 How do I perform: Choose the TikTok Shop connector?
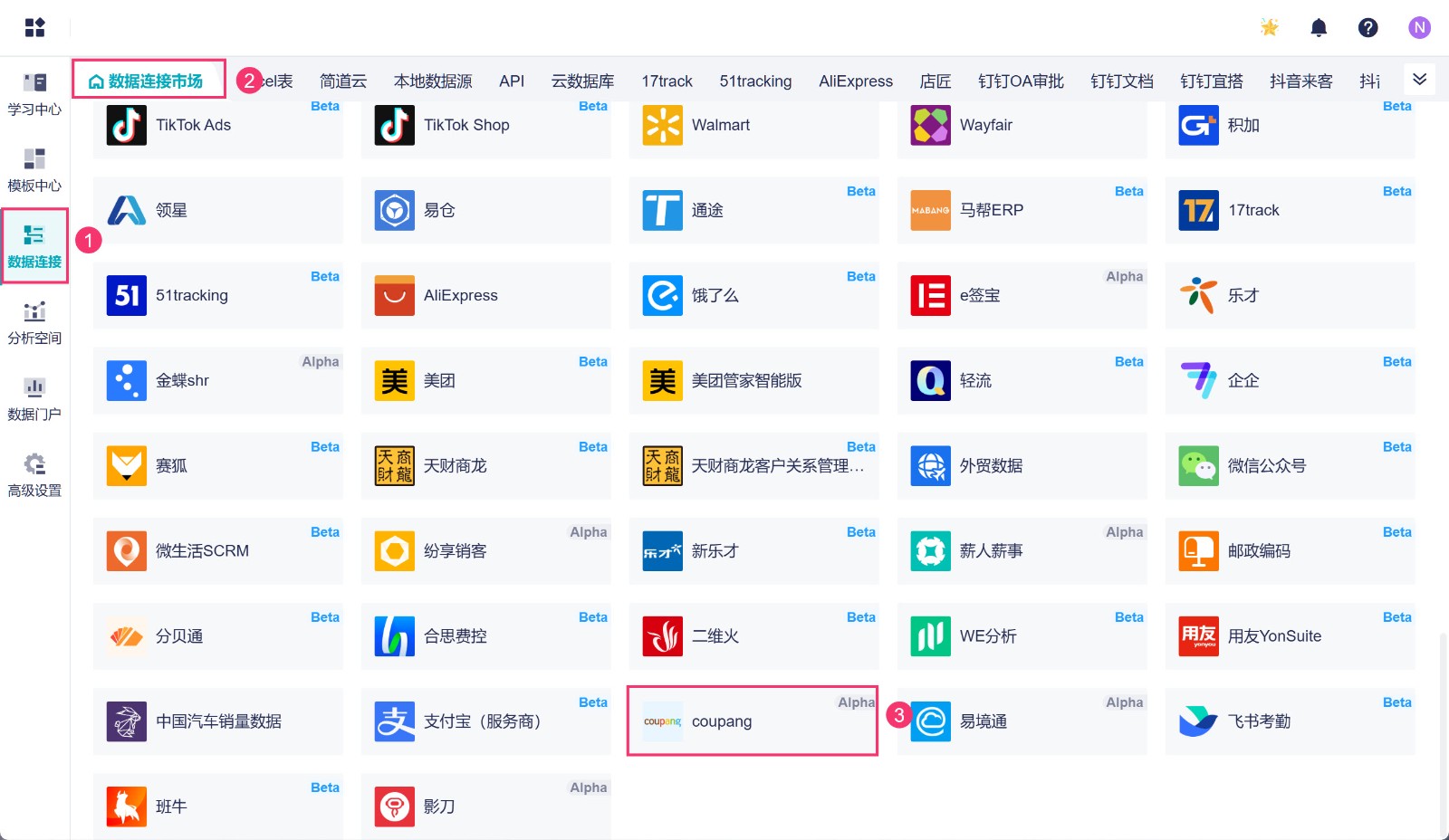[485, 126]
